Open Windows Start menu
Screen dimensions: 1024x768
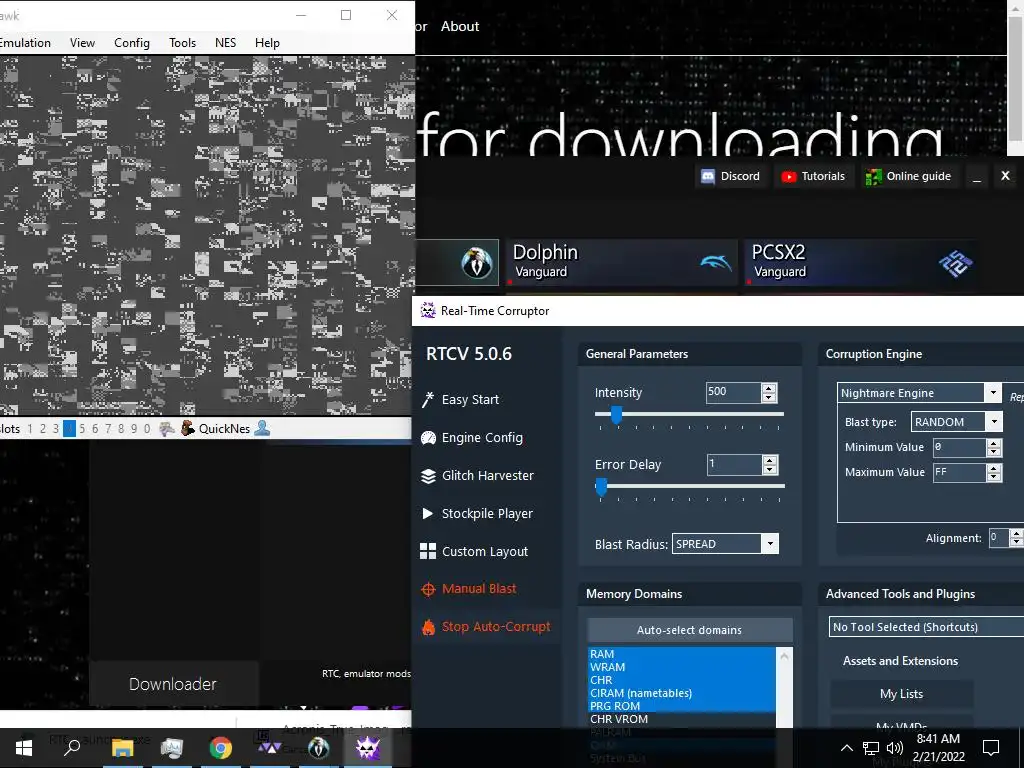(x=24, y=747)
